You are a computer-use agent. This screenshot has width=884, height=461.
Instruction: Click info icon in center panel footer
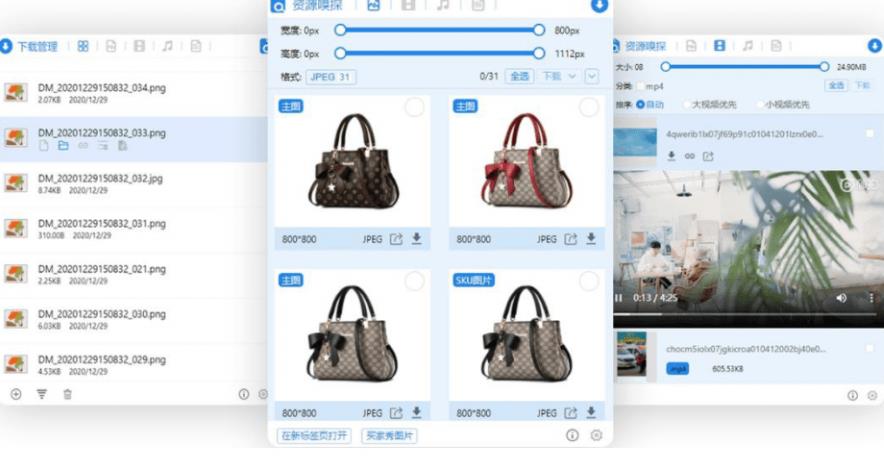coord(572,435)
